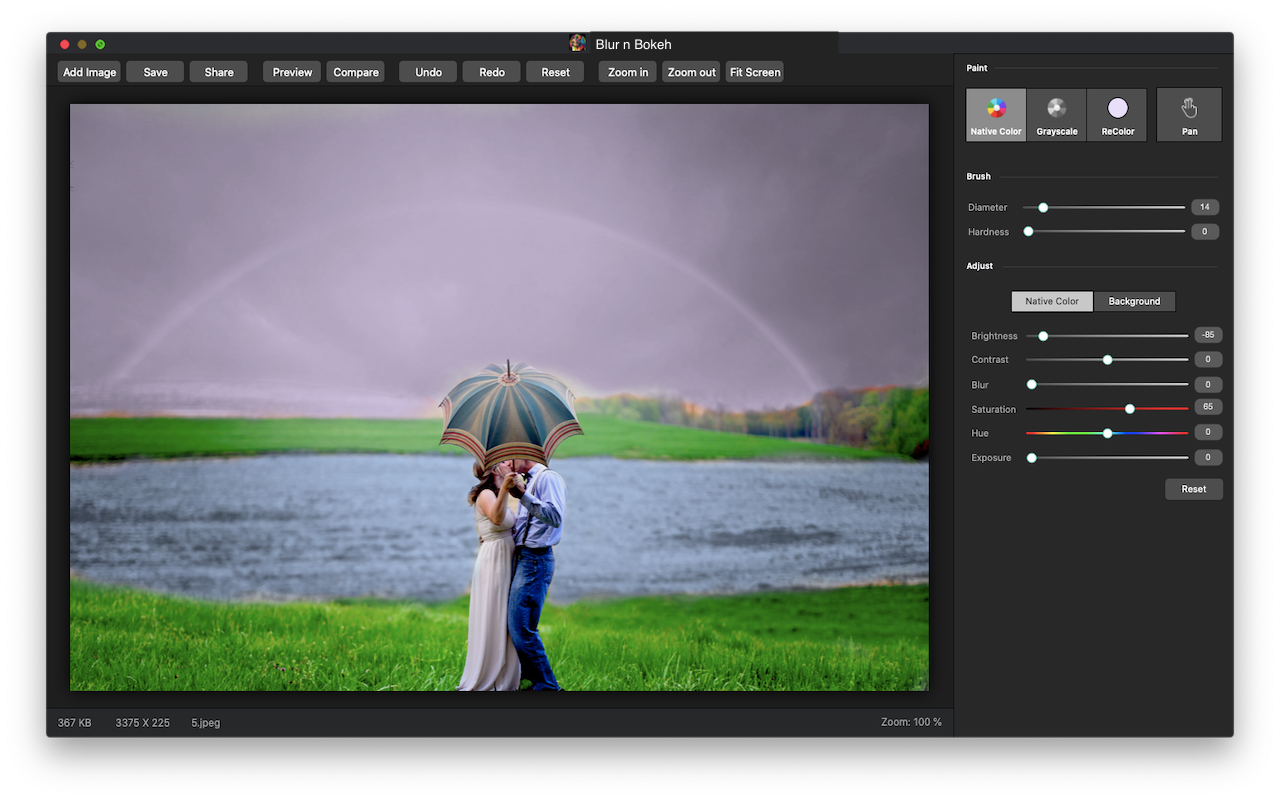Save the edited image
The width and height of the screenshot is (1280, 800).
coord(155,72)
